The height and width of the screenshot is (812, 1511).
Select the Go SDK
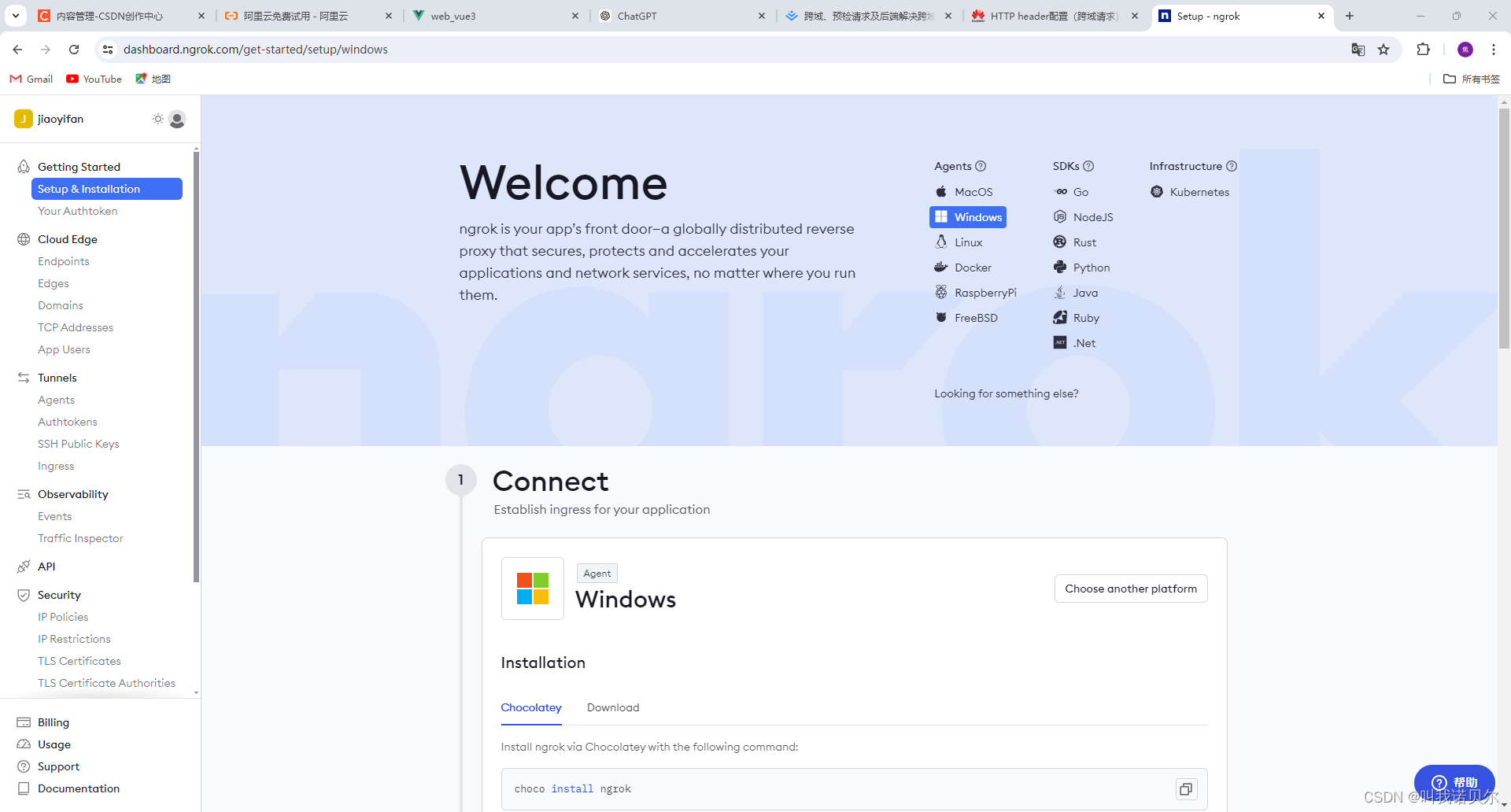[x=1071, y=192]
